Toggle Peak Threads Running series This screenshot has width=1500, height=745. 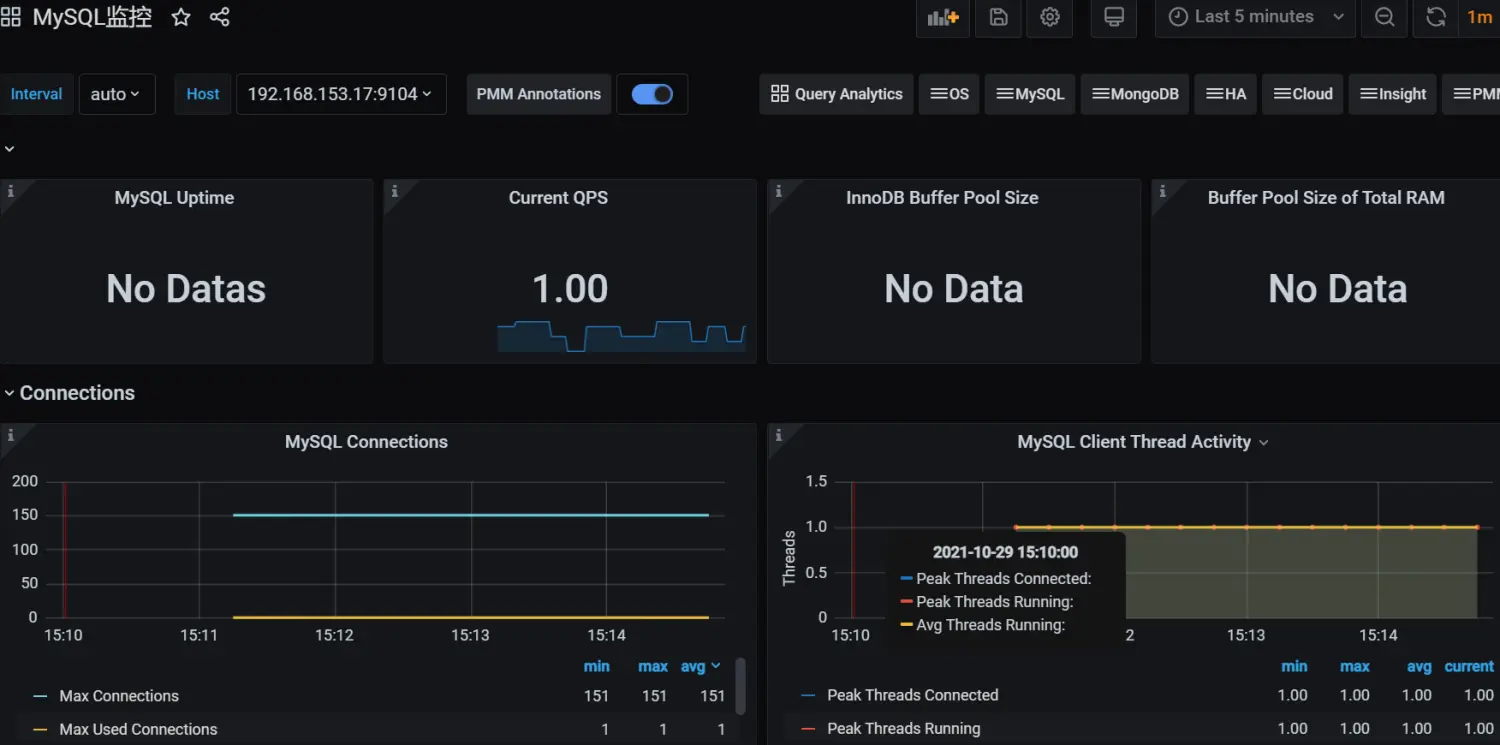904,728
